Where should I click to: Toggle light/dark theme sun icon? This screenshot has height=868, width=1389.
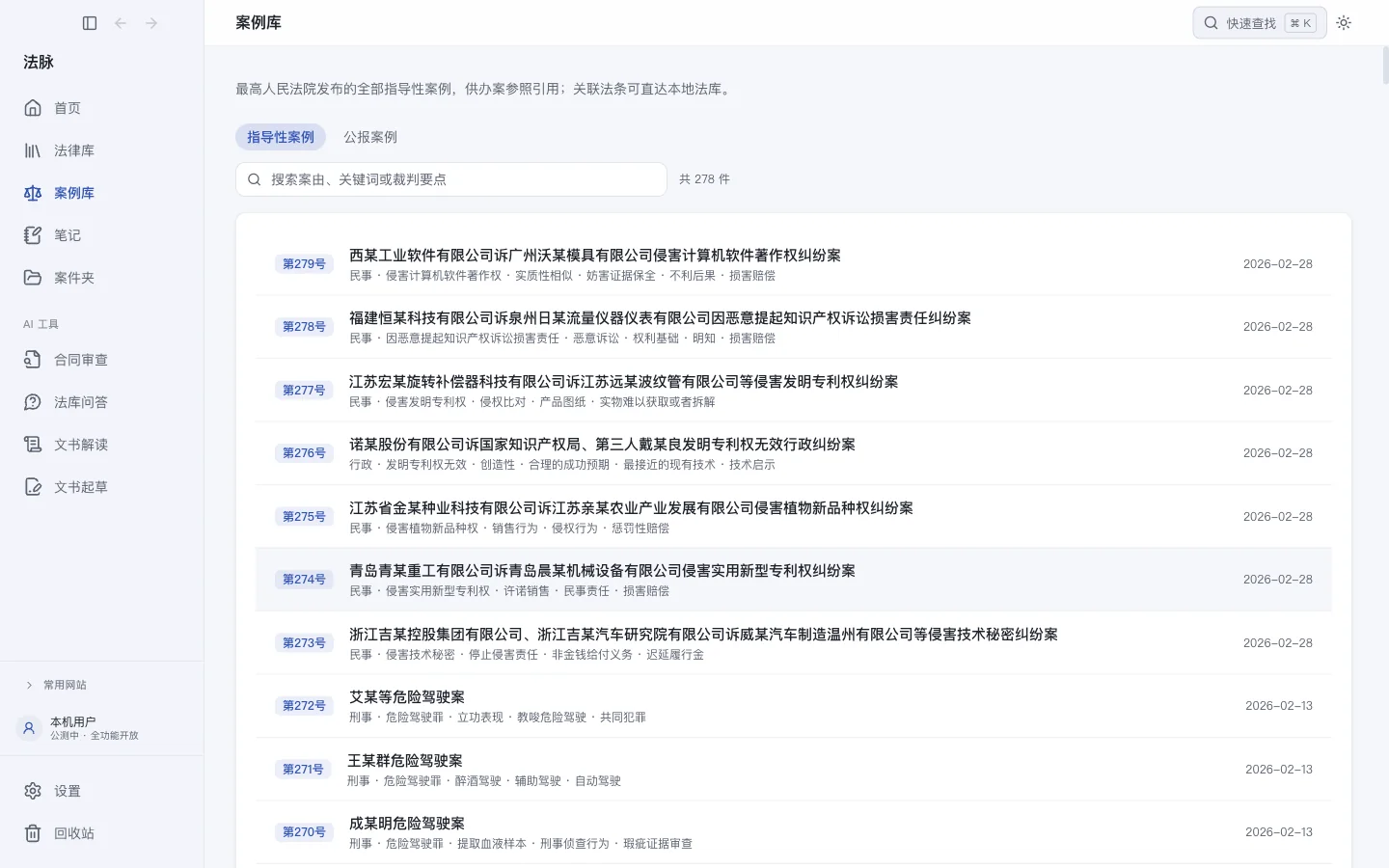coord(1344,23)
